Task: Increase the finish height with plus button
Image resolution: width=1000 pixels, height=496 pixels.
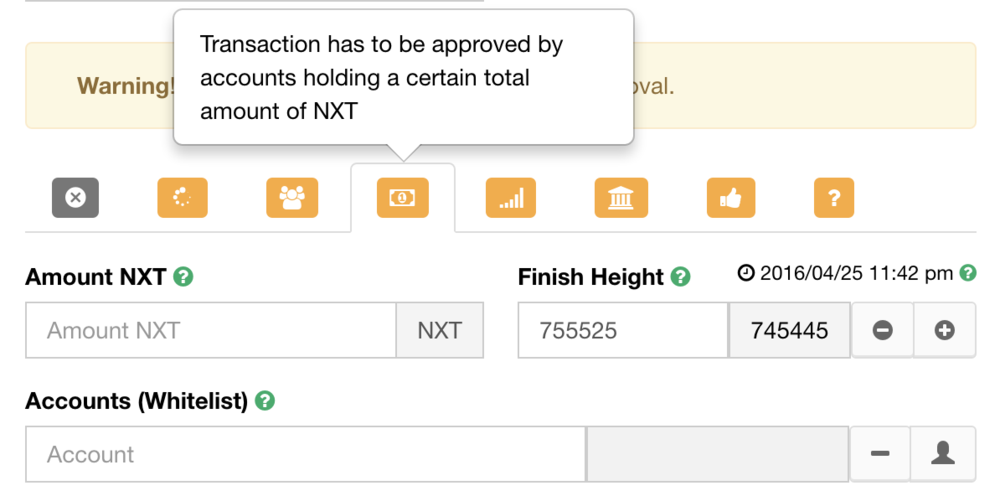Action: pyautogui.click(x=944, y=330)
